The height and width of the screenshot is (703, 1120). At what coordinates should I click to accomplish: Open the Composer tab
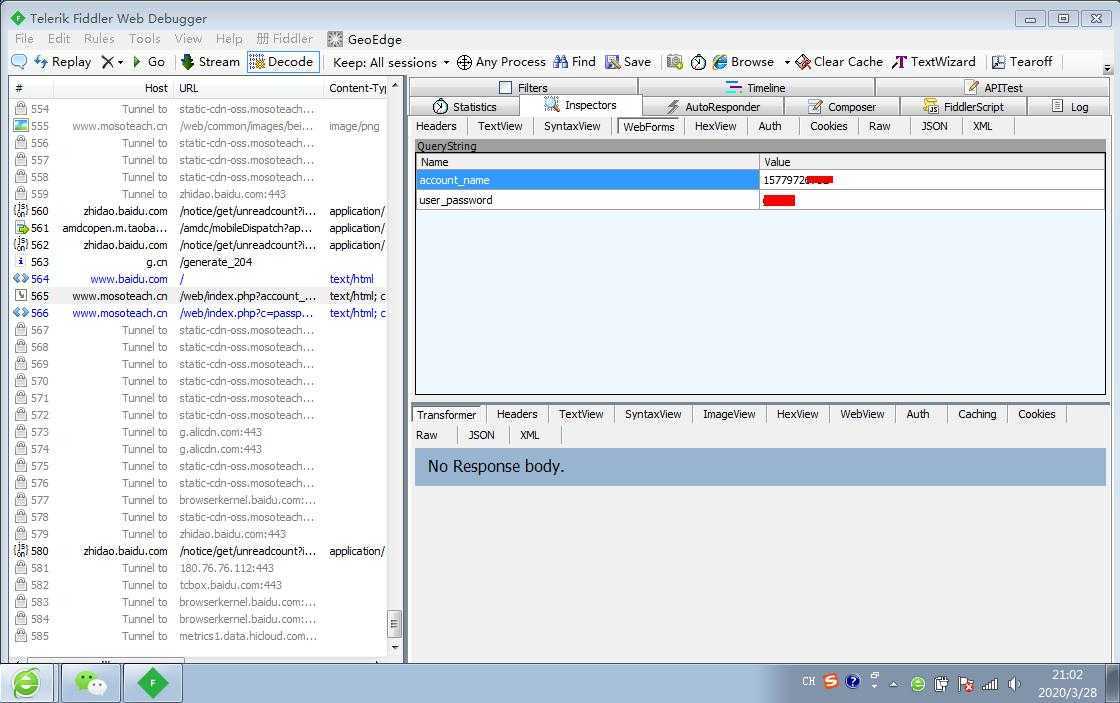pyautogui.click(x=841, y=106)
